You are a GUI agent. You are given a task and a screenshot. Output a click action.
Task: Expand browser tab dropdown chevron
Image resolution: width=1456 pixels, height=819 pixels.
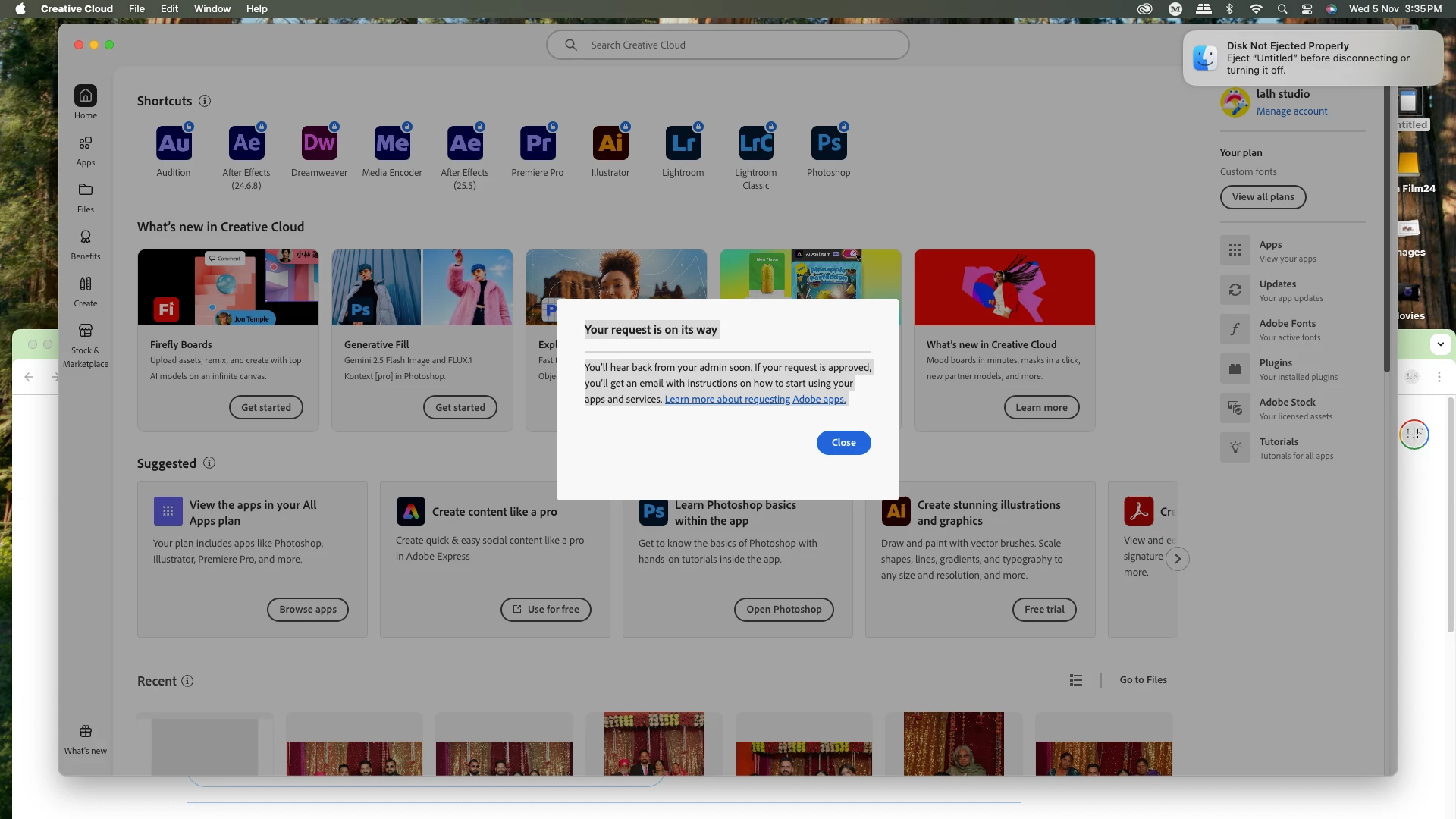coord(1440,344)
